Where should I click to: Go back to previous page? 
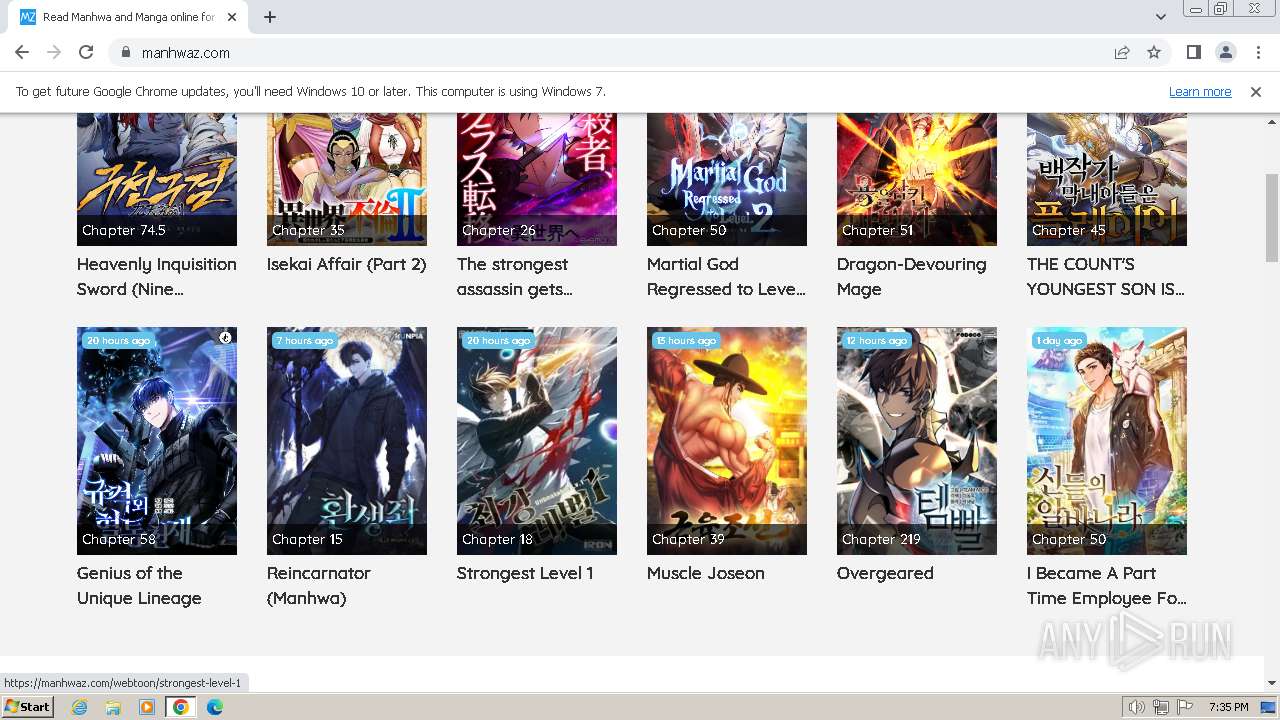point(22,52)
